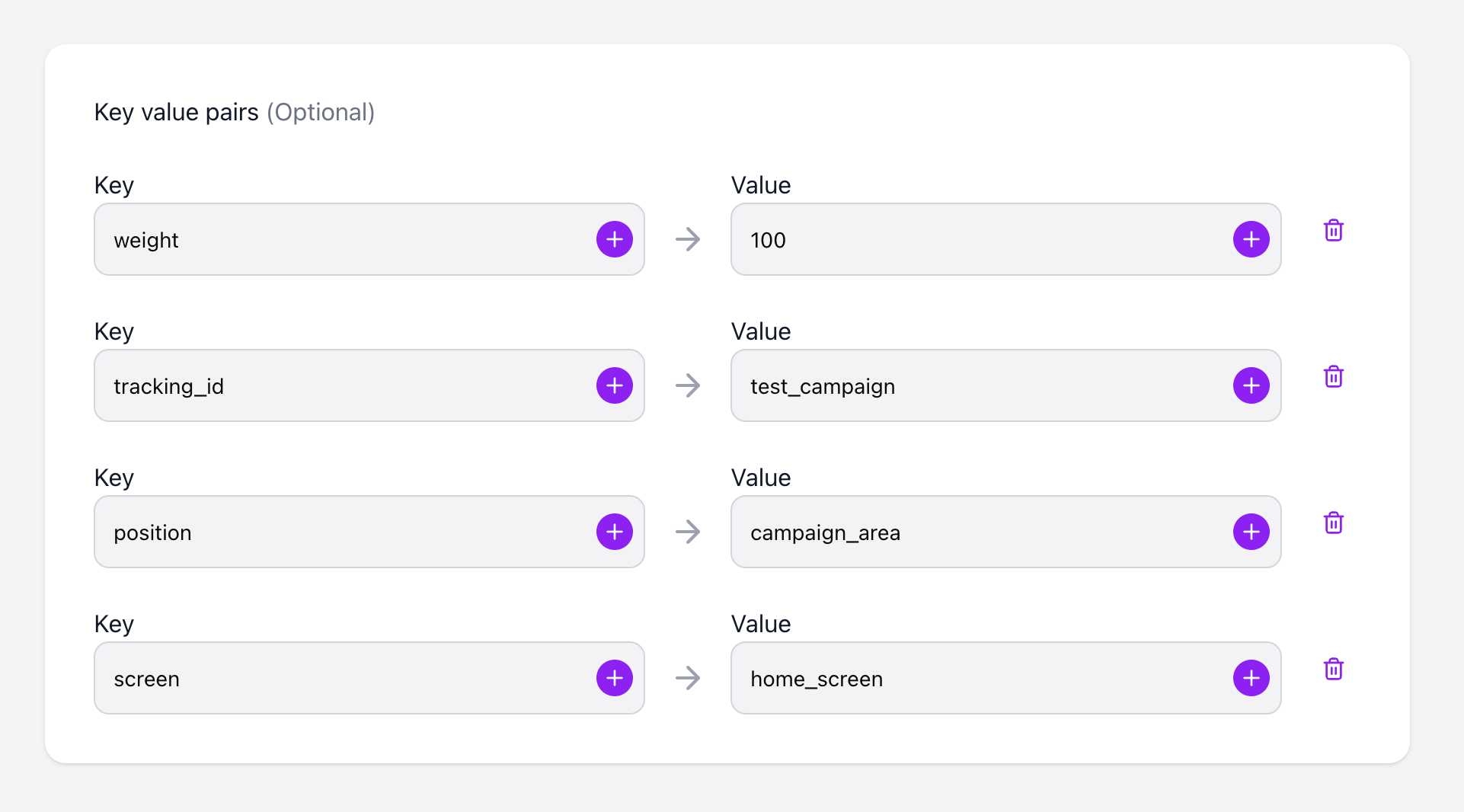Remove the position key-value pair

[1333, 523]
